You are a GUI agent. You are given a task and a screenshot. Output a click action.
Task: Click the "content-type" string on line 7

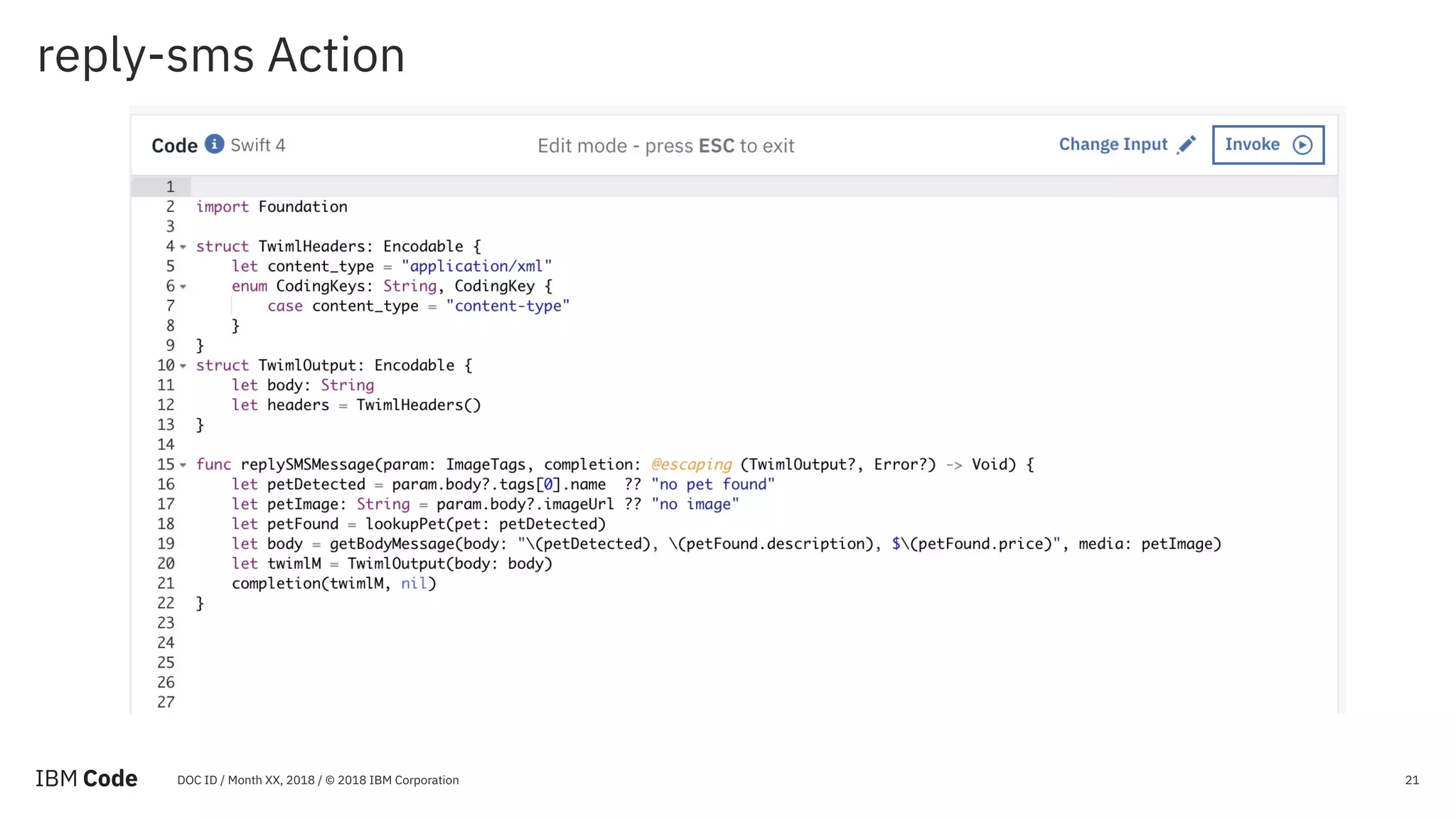508,306
